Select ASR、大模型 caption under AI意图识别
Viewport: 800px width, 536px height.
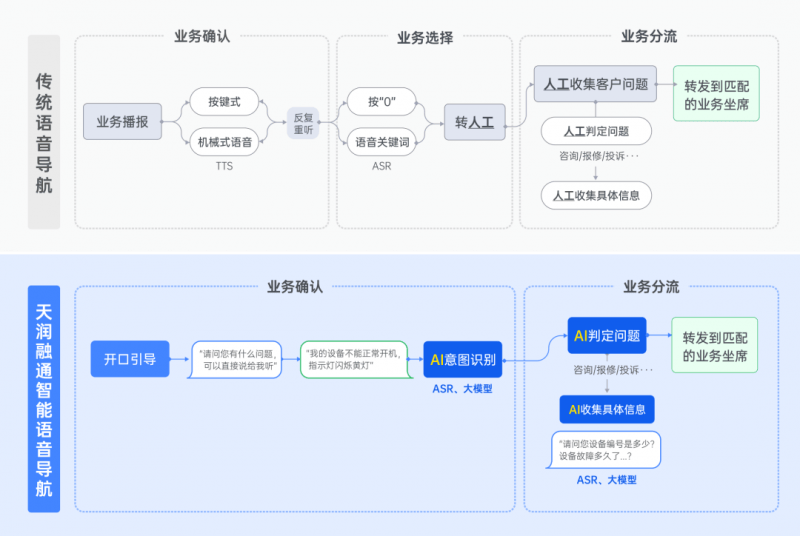462,389
